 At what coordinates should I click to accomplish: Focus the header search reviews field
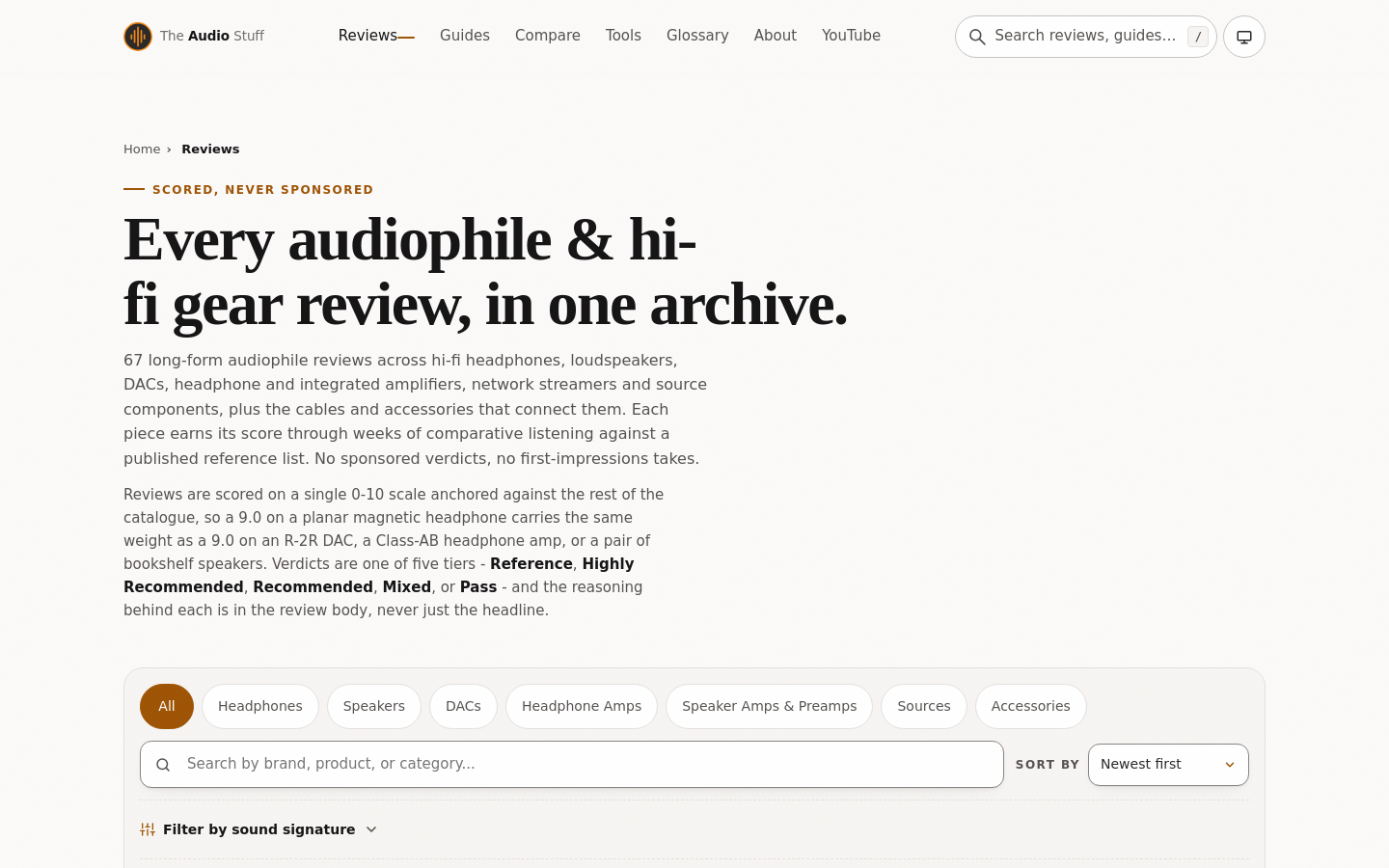(1086, 37)
